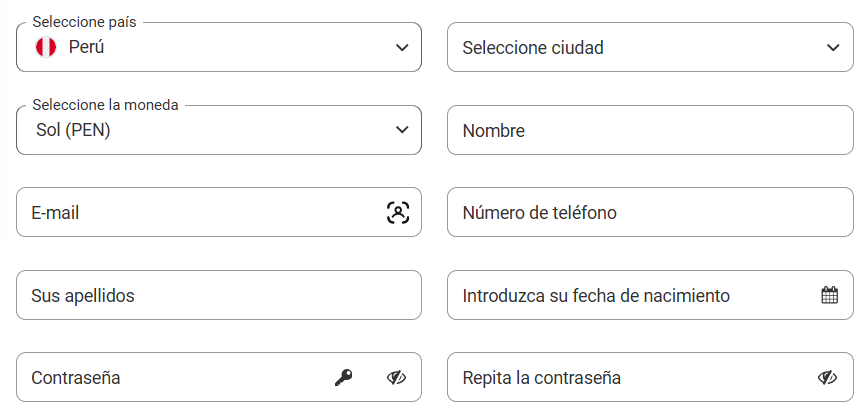Click inside the Contraseña text field

coord(219,377)
